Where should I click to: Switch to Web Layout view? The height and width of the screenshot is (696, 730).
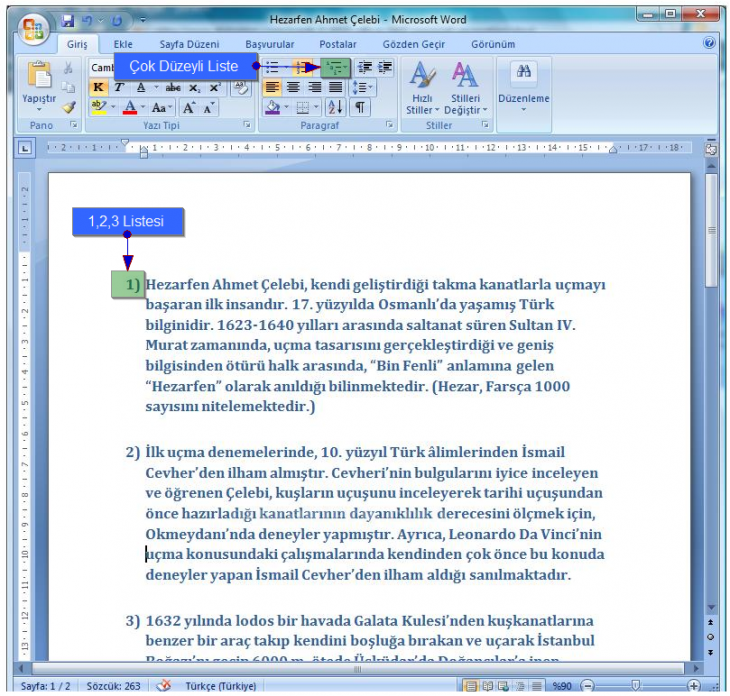[x=503, y=686]
